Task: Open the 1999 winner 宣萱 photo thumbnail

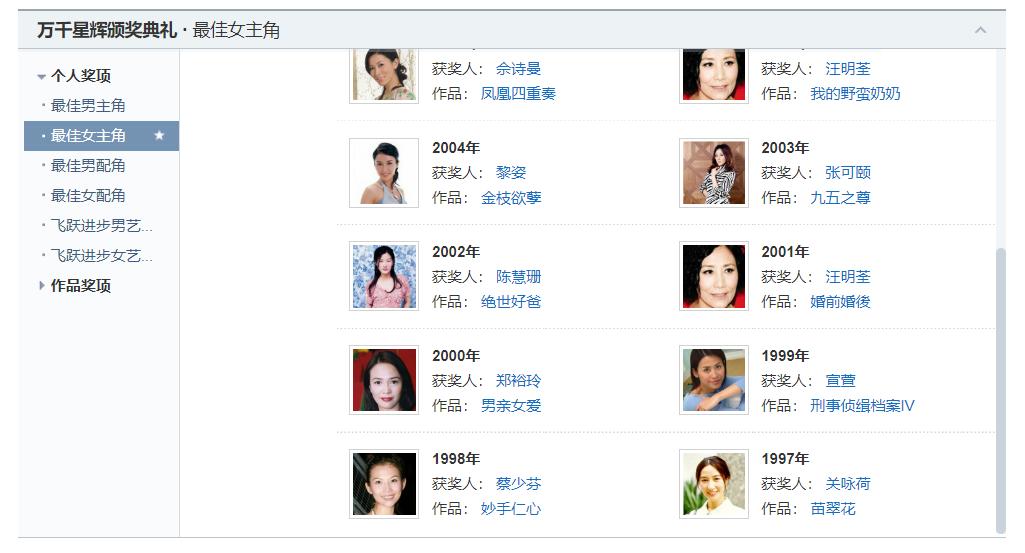Action: pyautogui.click(x=714, y=380)
